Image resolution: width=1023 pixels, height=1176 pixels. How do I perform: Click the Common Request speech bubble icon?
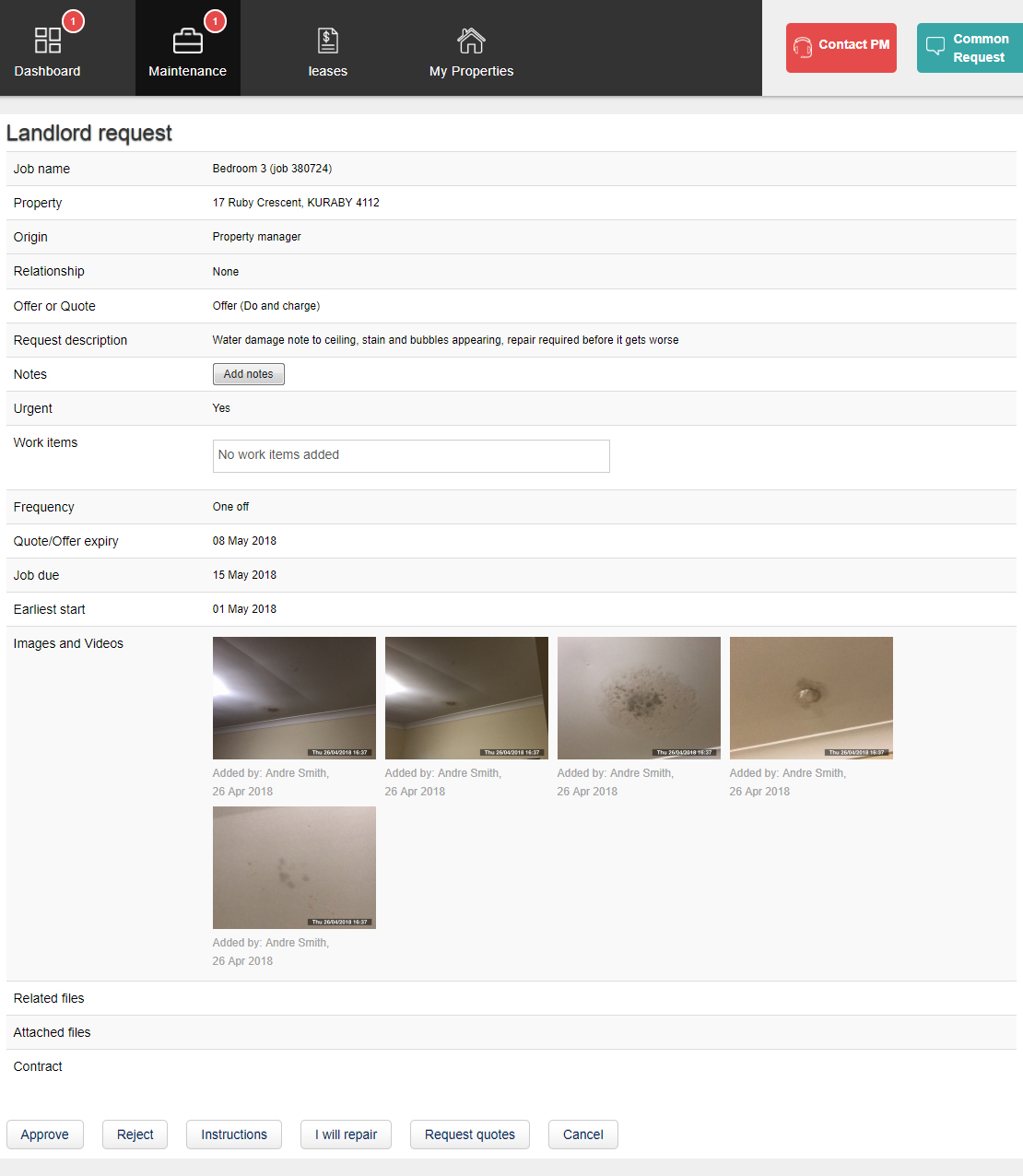pos(935,46)
